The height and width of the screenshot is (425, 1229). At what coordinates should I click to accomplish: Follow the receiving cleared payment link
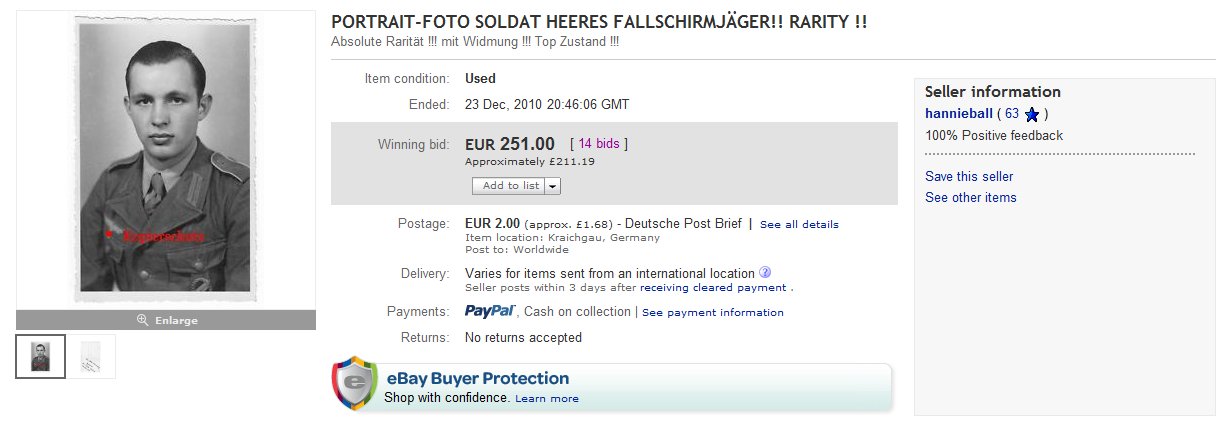pos(713,288)
